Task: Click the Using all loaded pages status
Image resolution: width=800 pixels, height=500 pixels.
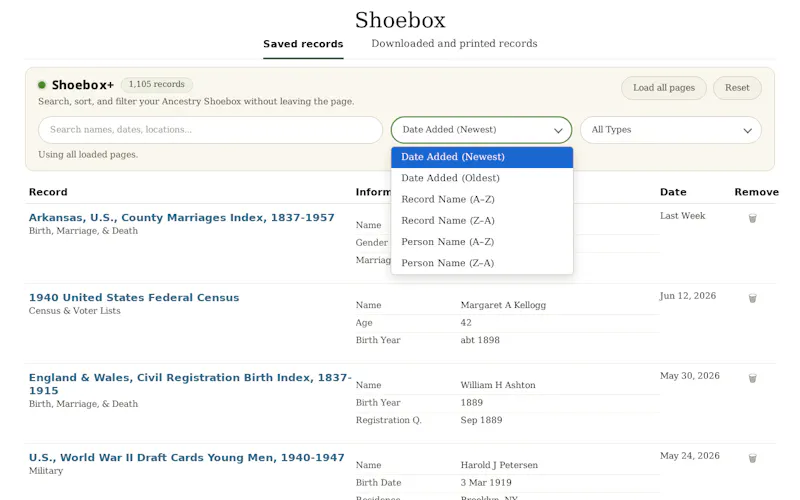Action: [88, 155]
